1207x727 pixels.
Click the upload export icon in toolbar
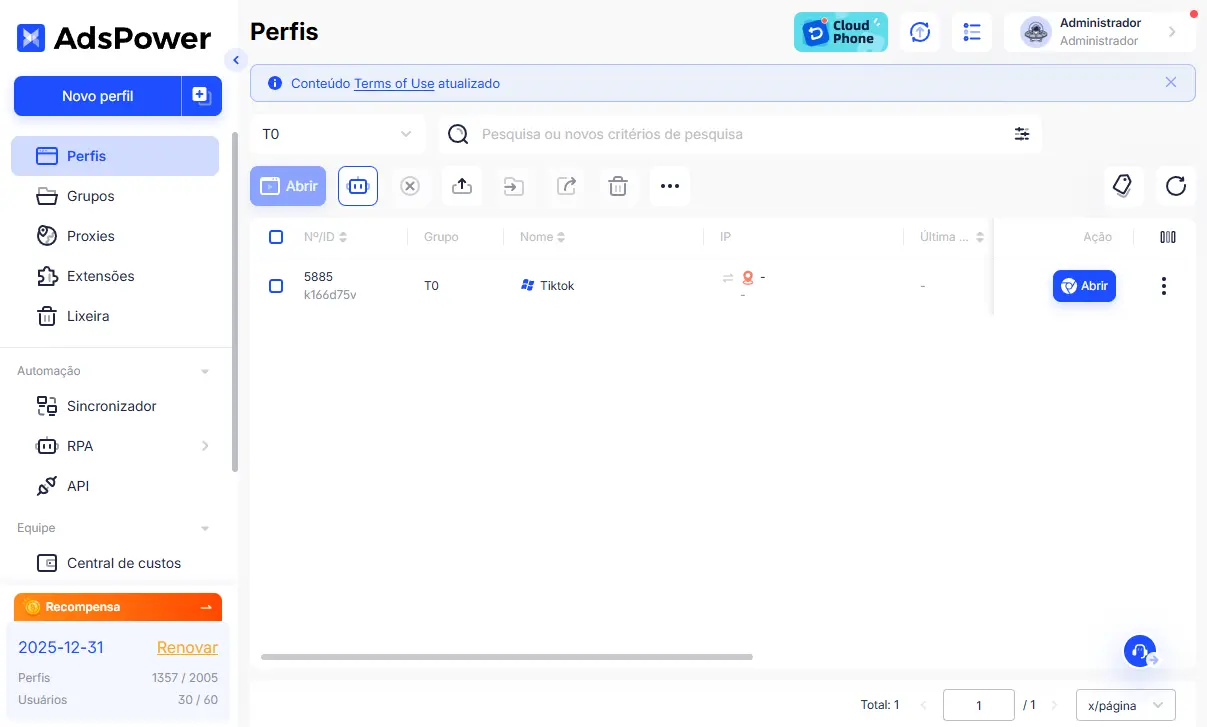click(x=462, y=186)
